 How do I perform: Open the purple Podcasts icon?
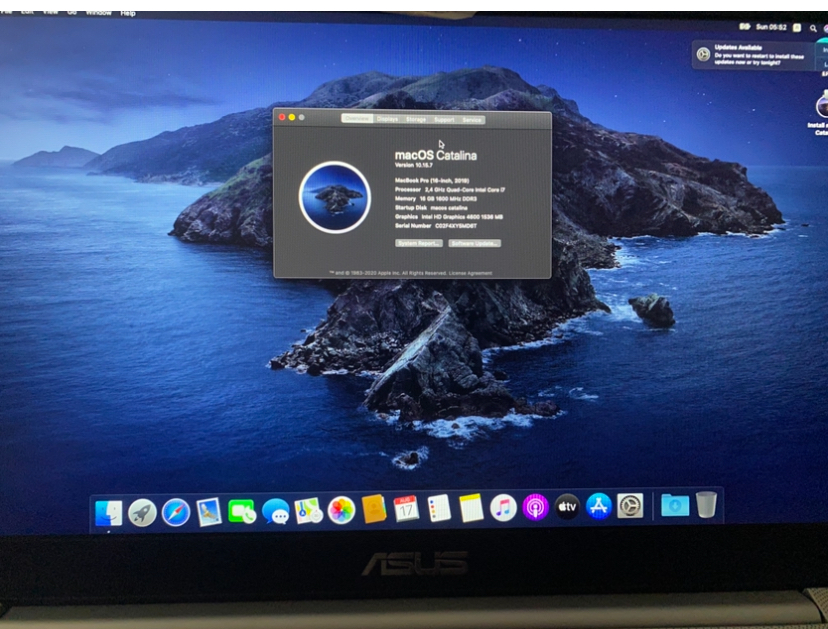click(x=535, y=508)
